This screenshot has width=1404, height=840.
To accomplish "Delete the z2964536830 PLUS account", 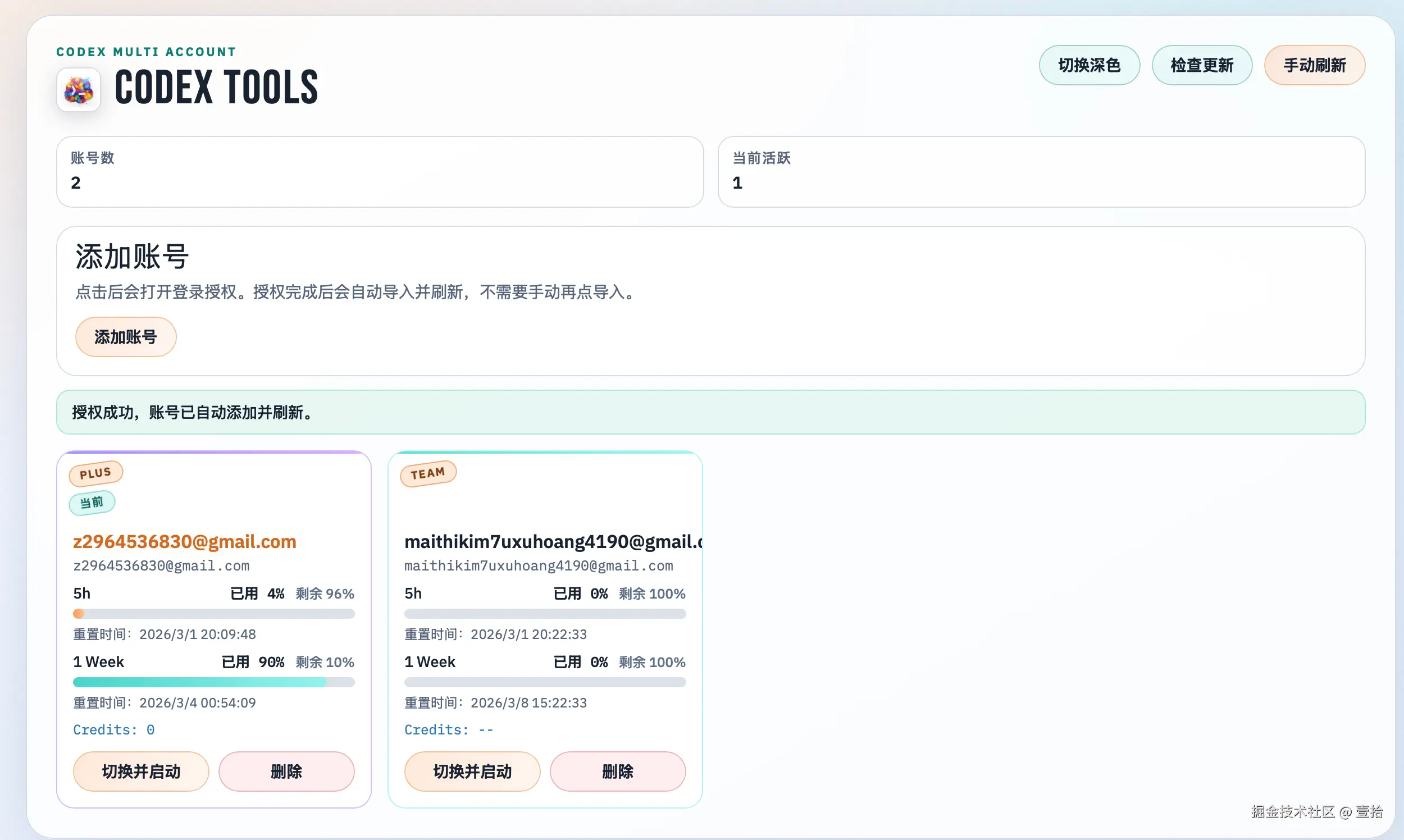I will point(286,771).
